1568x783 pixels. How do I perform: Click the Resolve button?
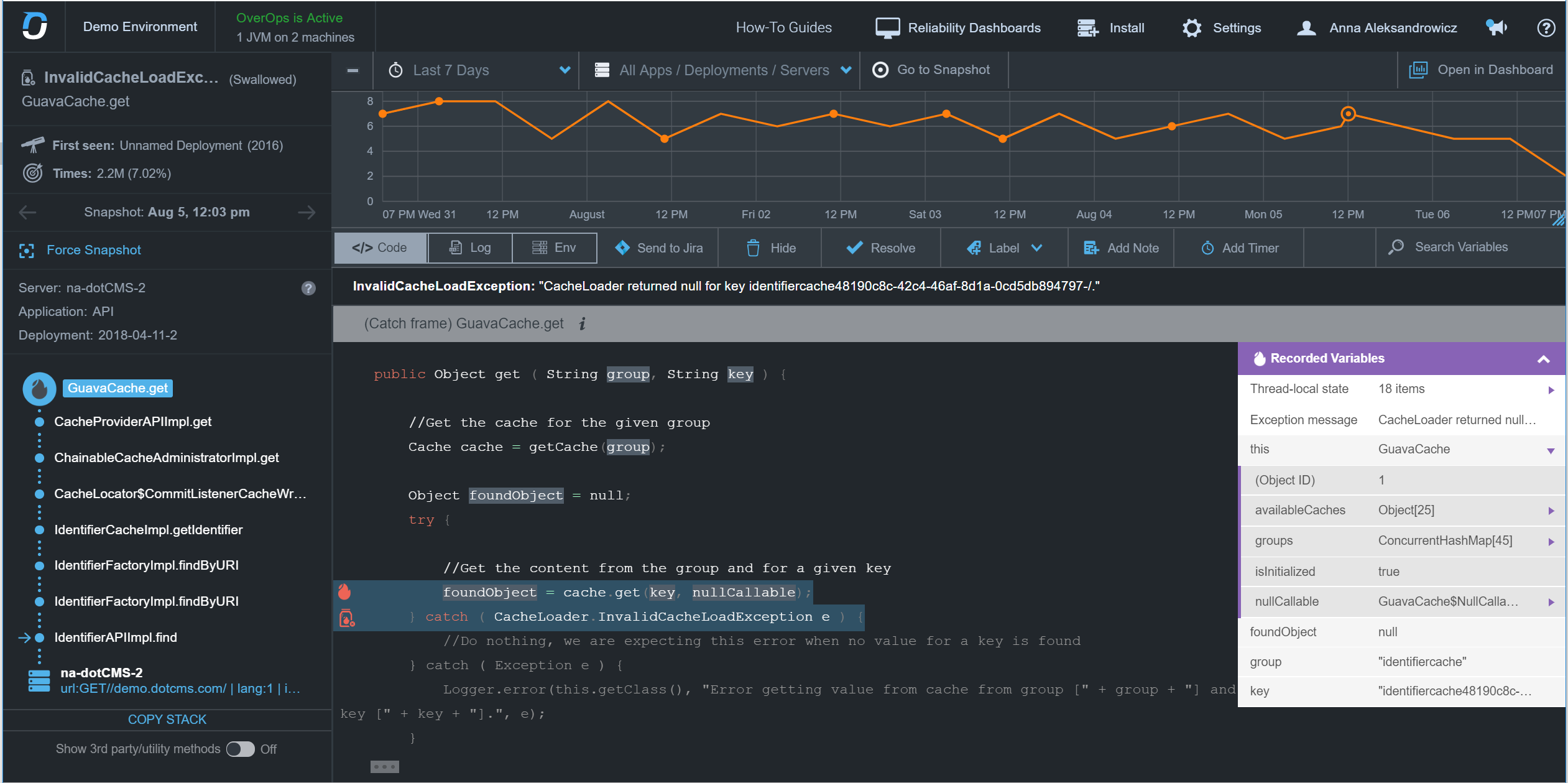(880, 248)
